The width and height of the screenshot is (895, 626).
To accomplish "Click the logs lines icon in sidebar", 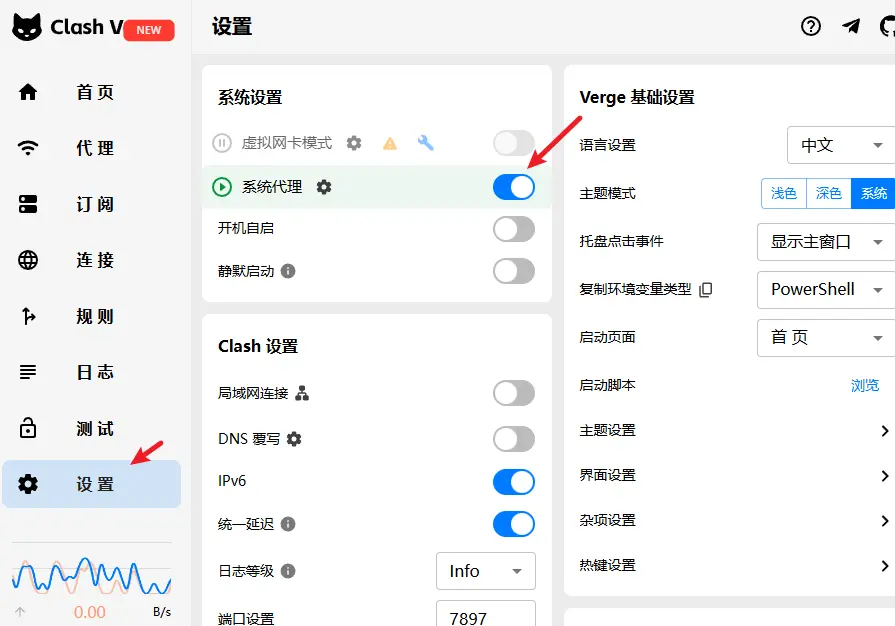I will point(28,372).
